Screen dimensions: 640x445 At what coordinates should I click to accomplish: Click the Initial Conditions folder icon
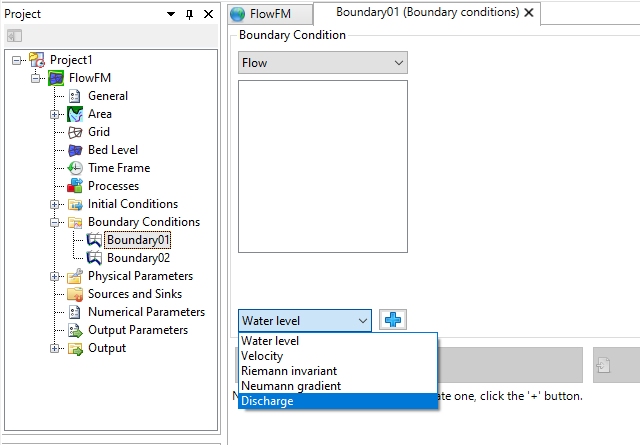pyautogui.click(x=75, y=204)
